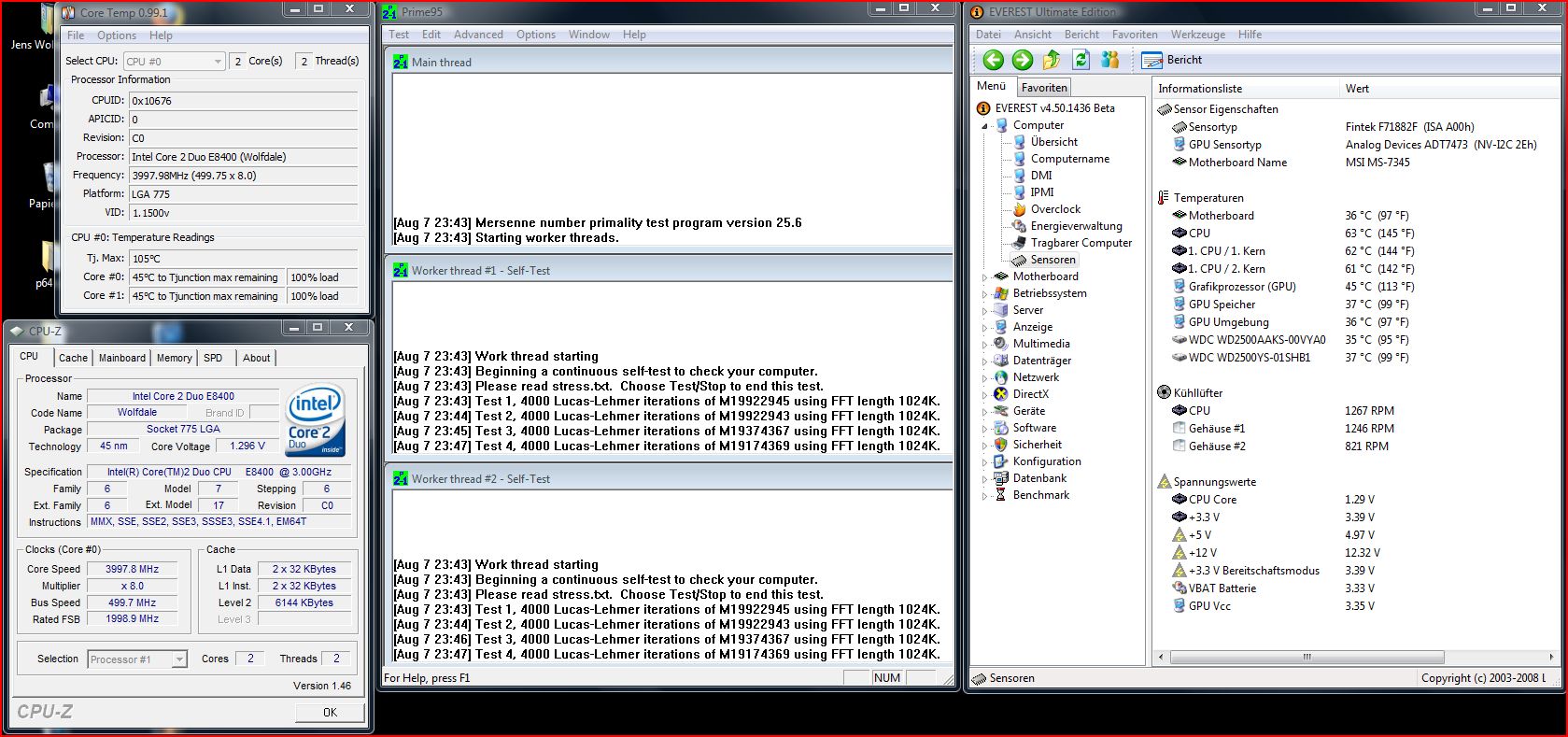Open Advanced menu in Prime95
Image resolution: width=1568 pixels, height=737 pixels.
click(478, 35)
